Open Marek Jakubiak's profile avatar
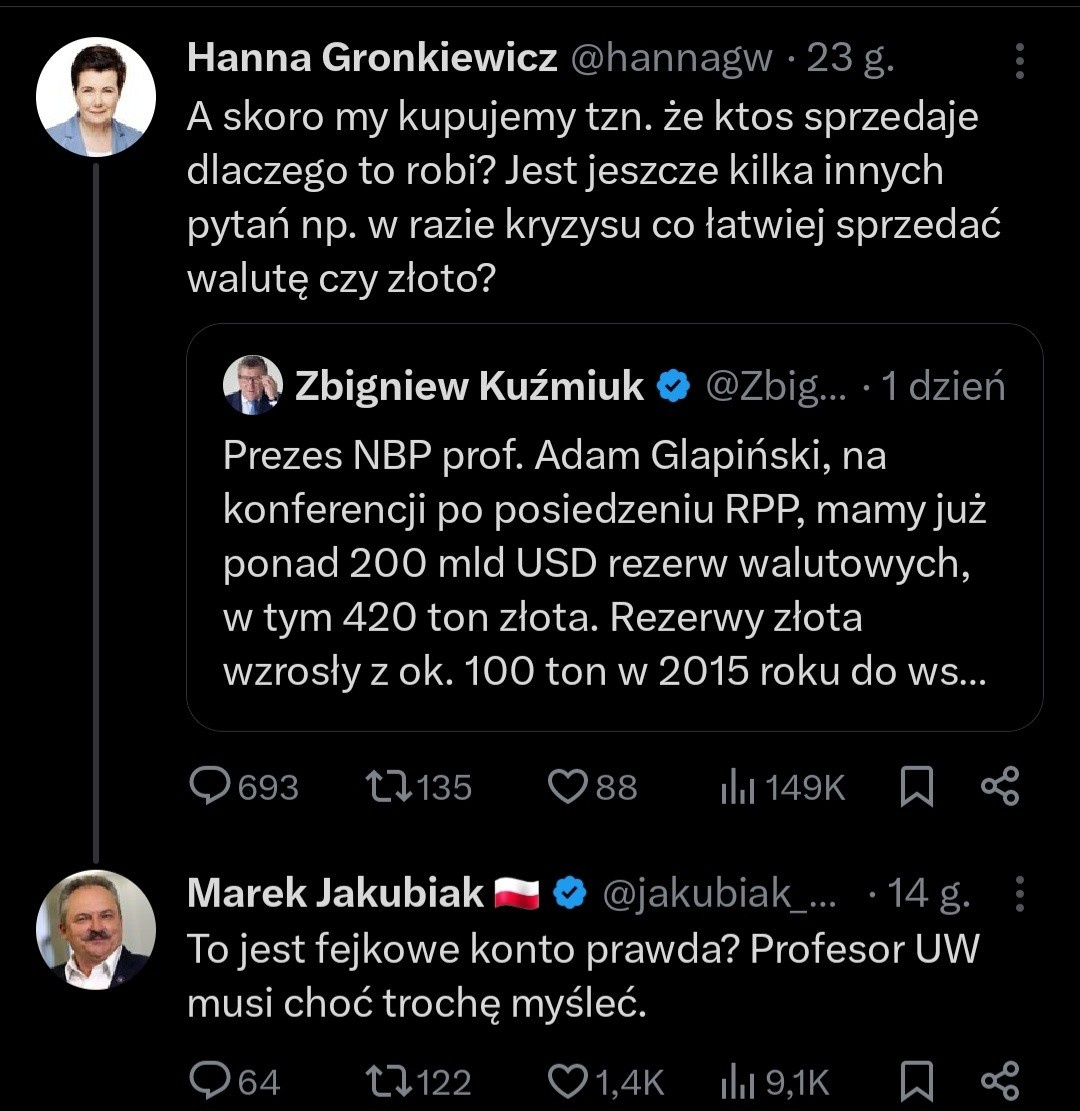The width and height of the screenshot is (1080, 1111). point(96,930)
